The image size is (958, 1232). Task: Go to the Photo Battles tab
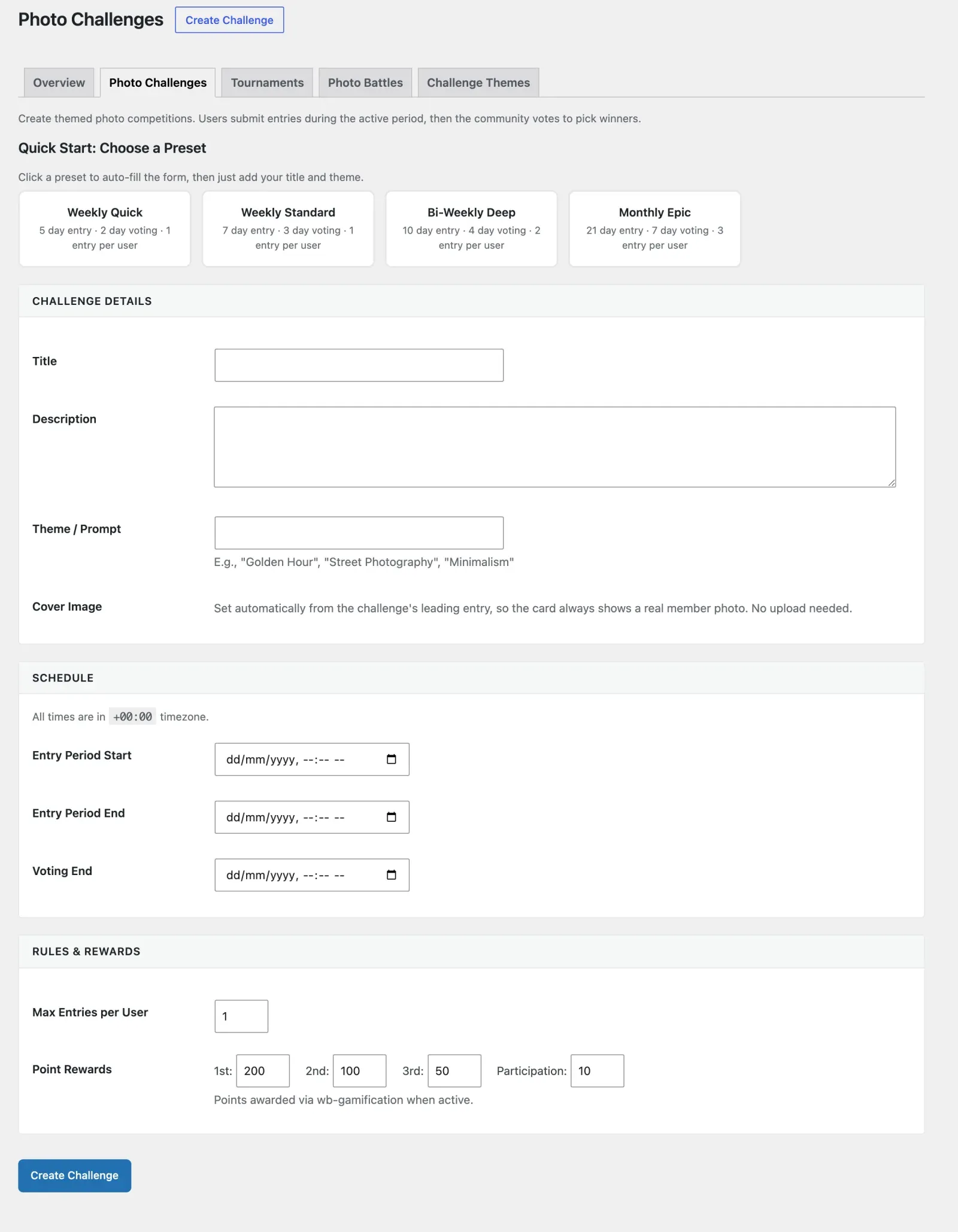pos(365,83)
